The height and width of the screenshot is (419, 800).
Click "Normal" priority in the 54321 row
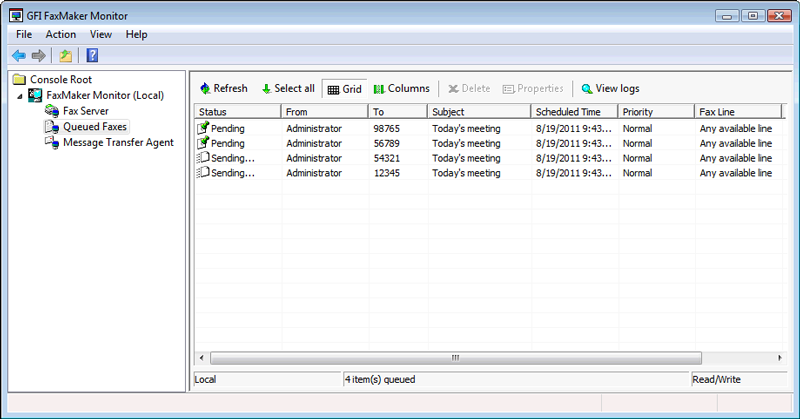pyautogui.click(x=637, y=158)
